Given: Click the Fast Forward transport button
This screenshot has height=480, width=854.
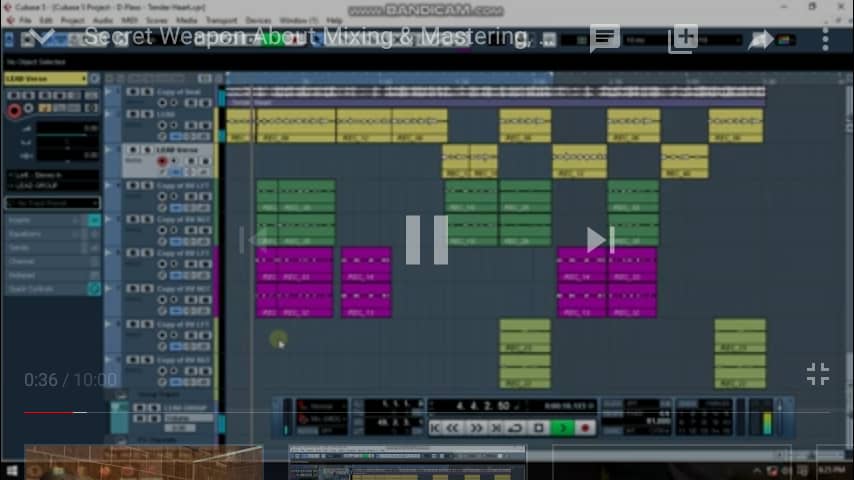Looking at the screenshot, I should coord(476,428).
